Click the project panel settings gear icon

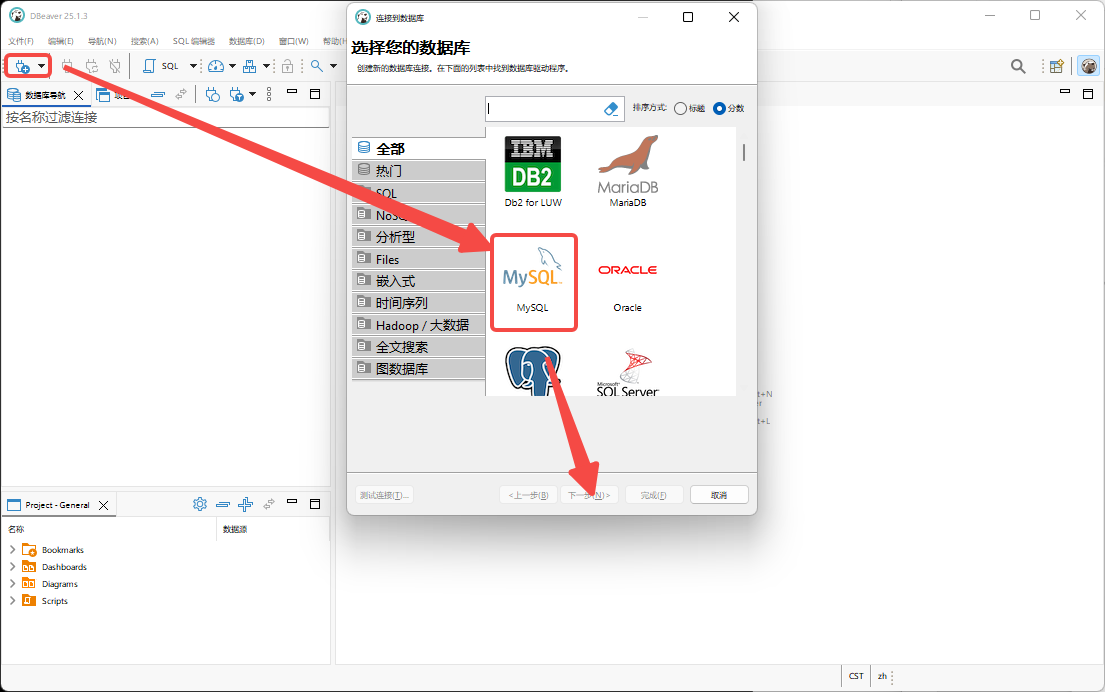click(x=200, y=504)
